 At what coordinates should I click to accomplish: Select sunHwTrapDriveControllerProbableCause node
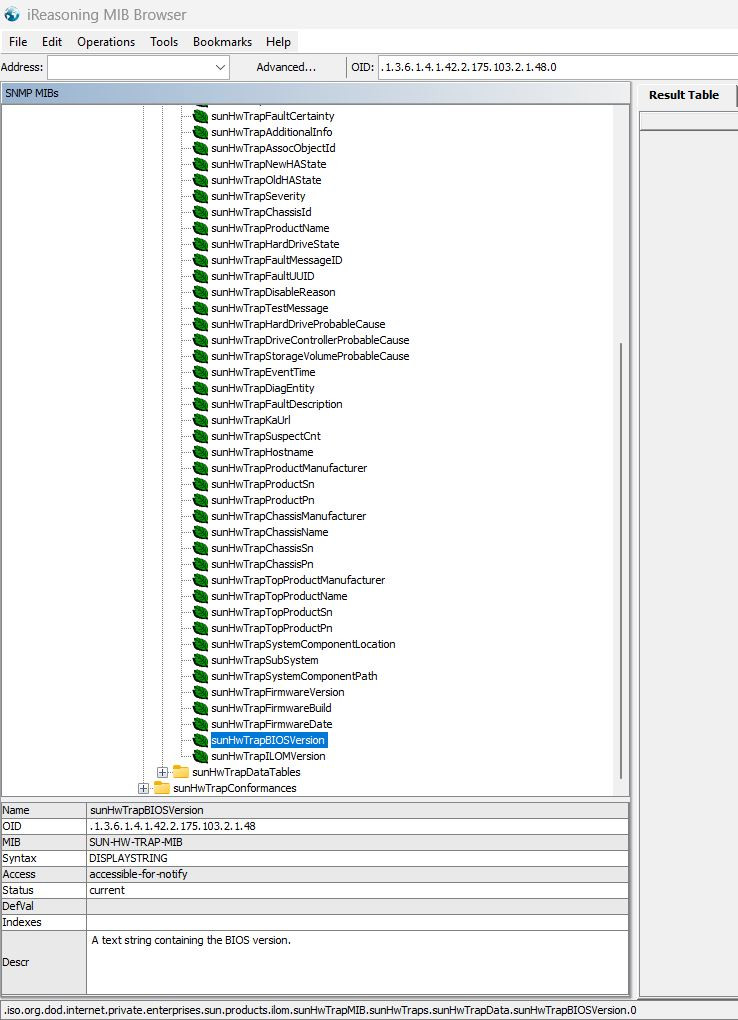[x=310, y=340]
